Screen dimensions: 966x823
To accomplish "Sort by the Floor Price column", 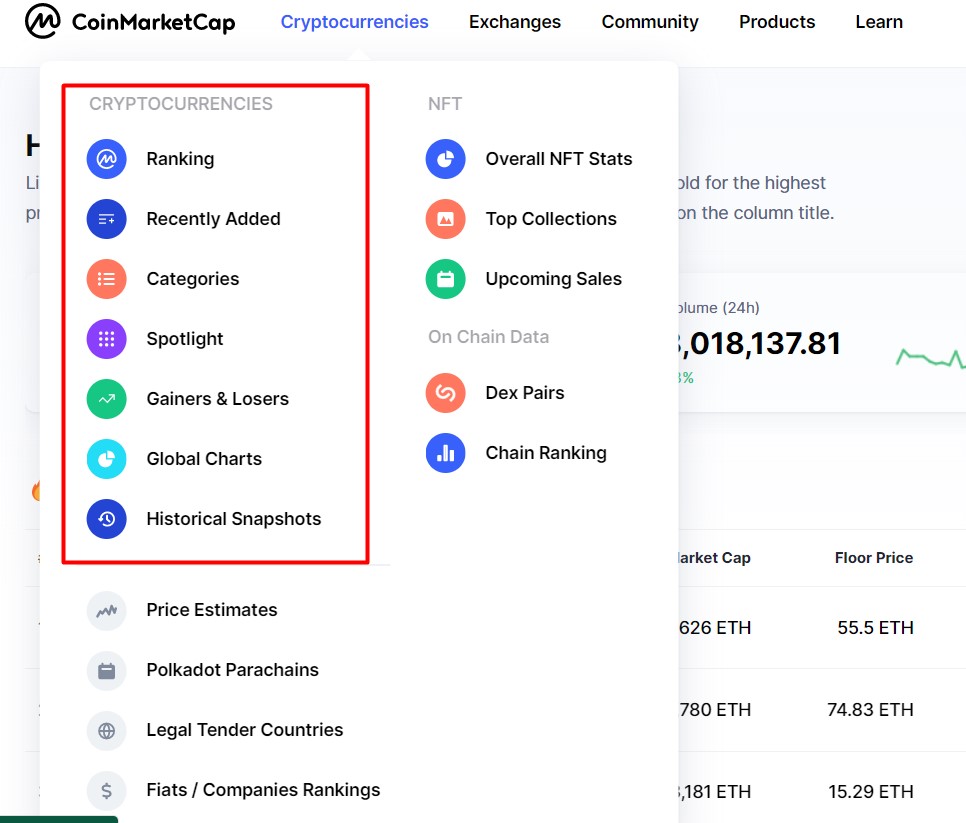I will [874, 557].
